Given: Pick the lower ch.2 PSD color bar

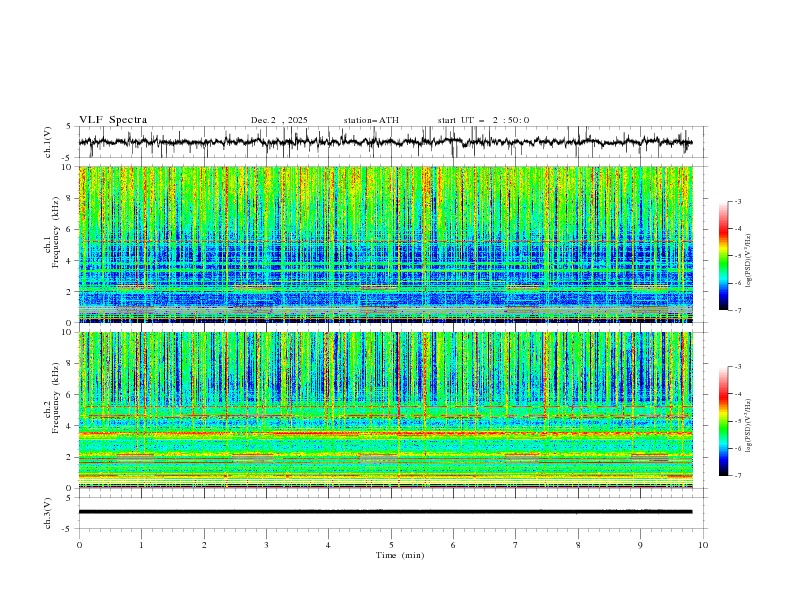Looking at the screenshot, I should pos(723,421).
